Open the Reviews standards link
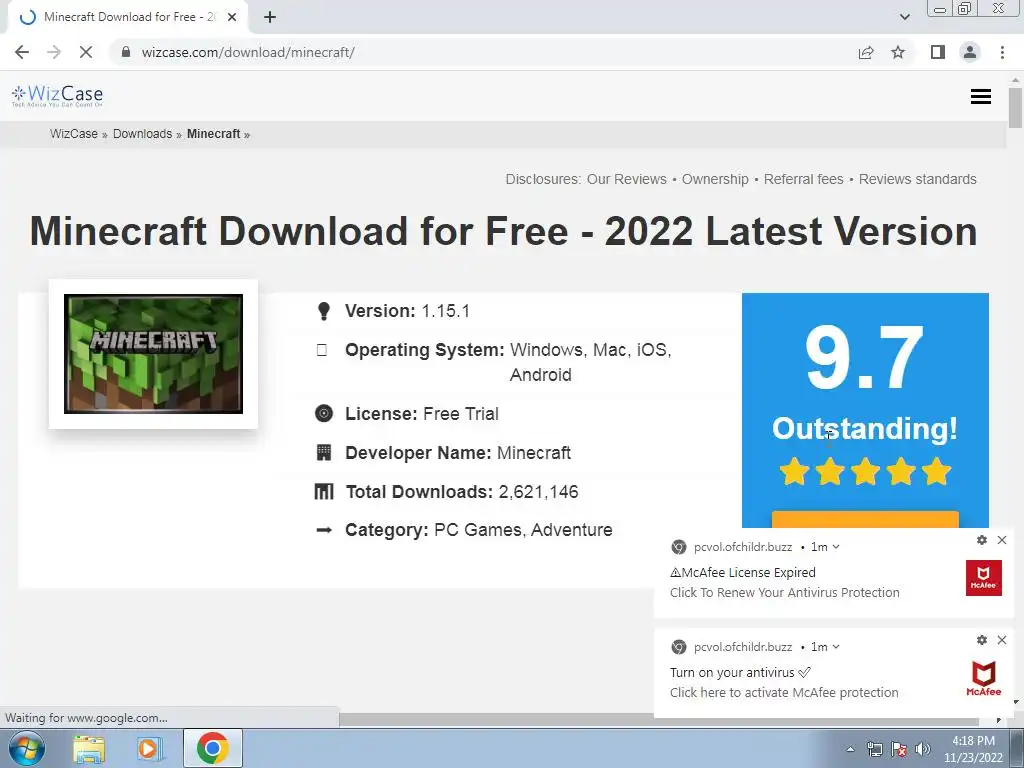The image size is (1024, 768). pos(918,179)
